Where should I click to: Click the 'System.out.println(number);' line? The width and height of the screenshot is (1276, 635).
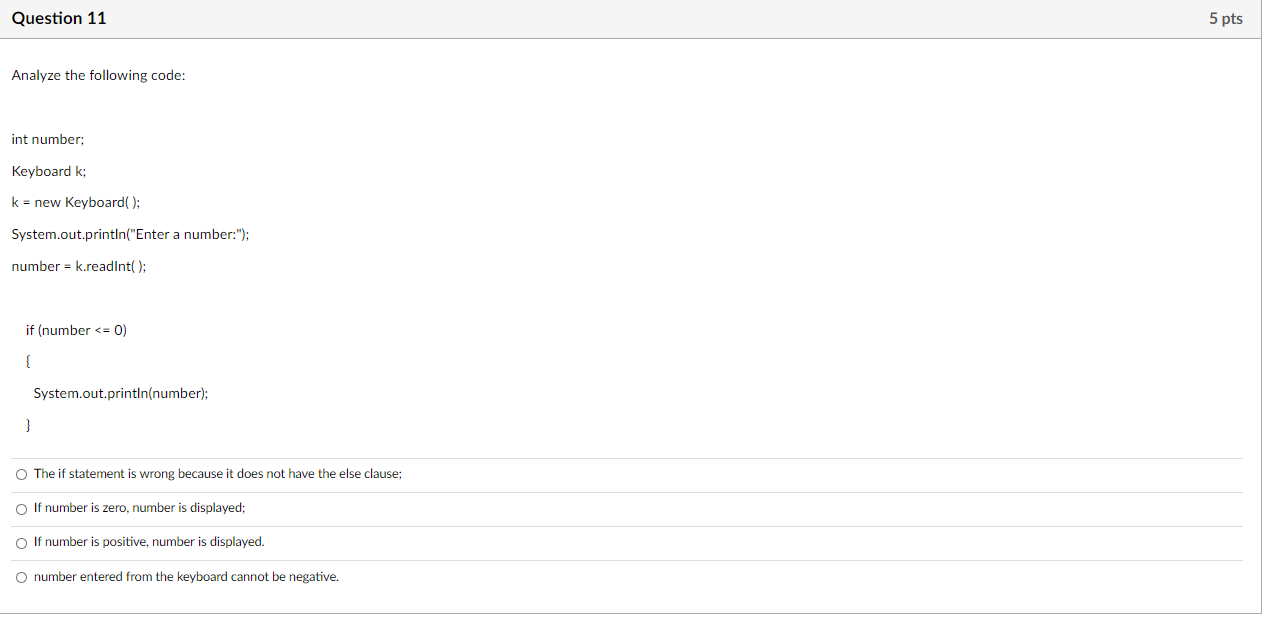[x=121, y=394]
